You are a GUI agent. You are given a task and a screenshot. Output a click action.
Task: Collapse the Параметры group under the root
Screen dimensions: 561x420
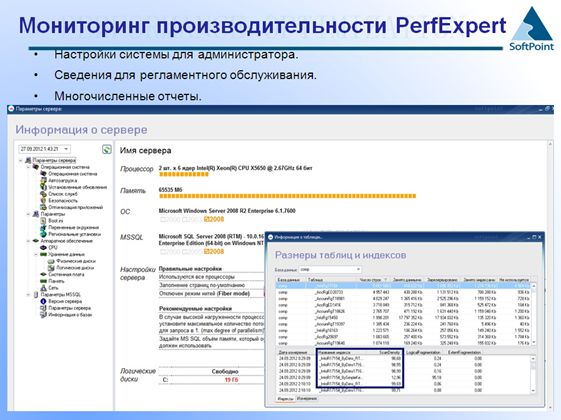(x=29, y=214)
